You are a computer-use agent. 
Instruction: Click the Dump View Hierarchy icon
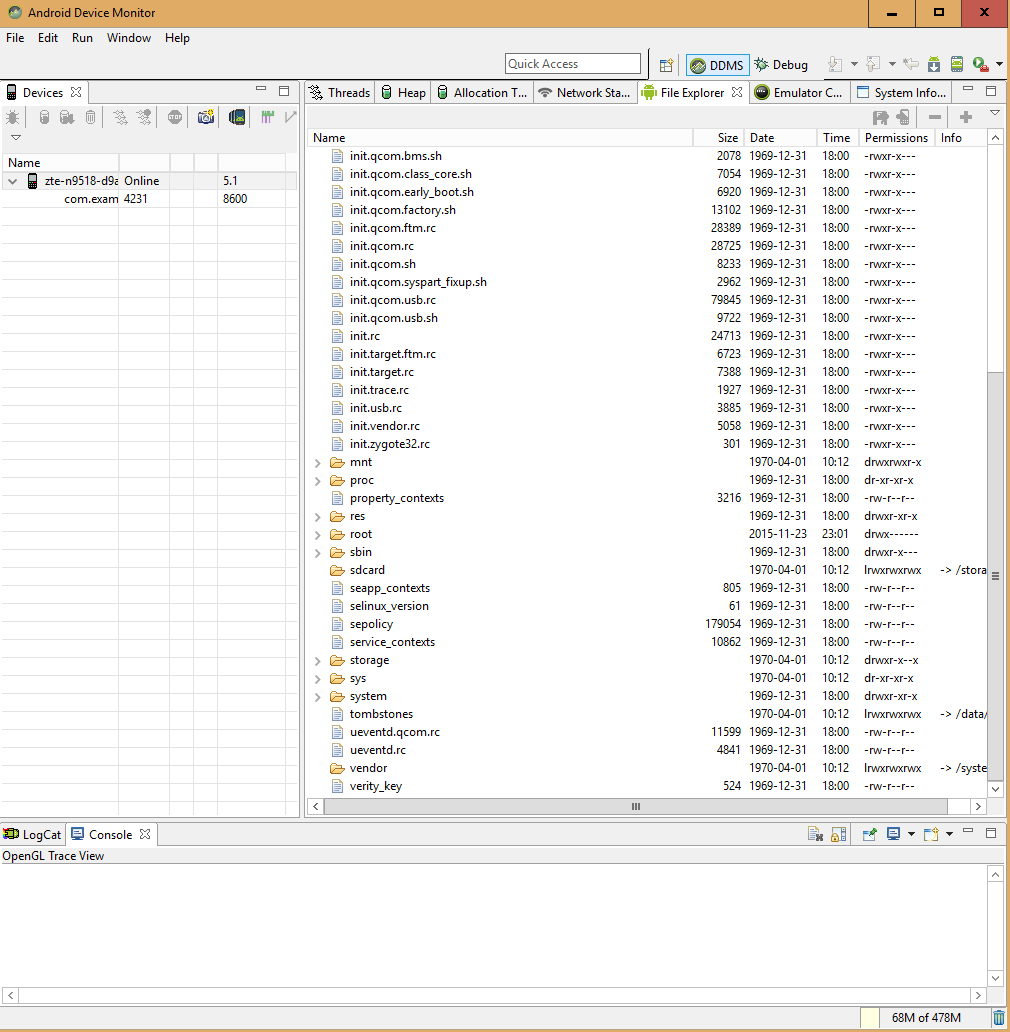pyautogui.click(x=237, y=117)
